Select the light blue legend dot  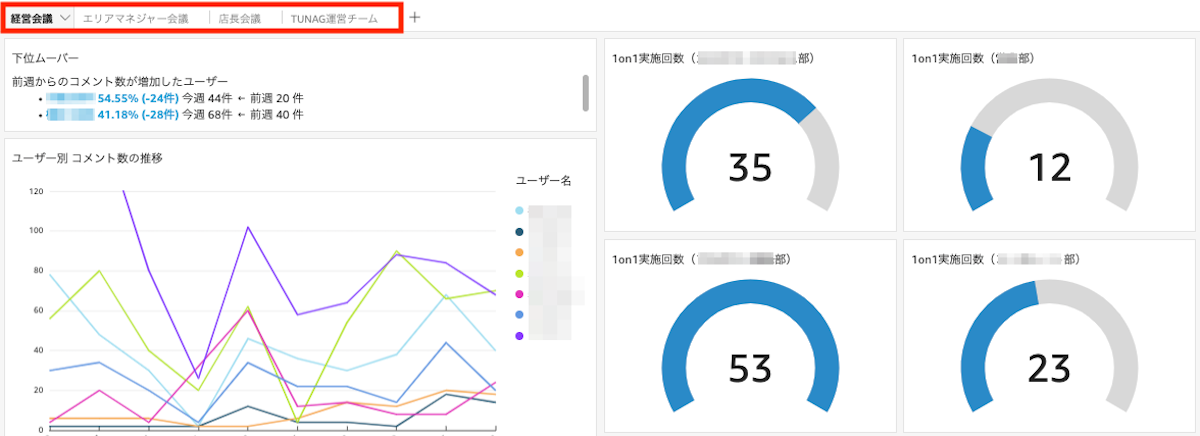(x=519, y=211)
